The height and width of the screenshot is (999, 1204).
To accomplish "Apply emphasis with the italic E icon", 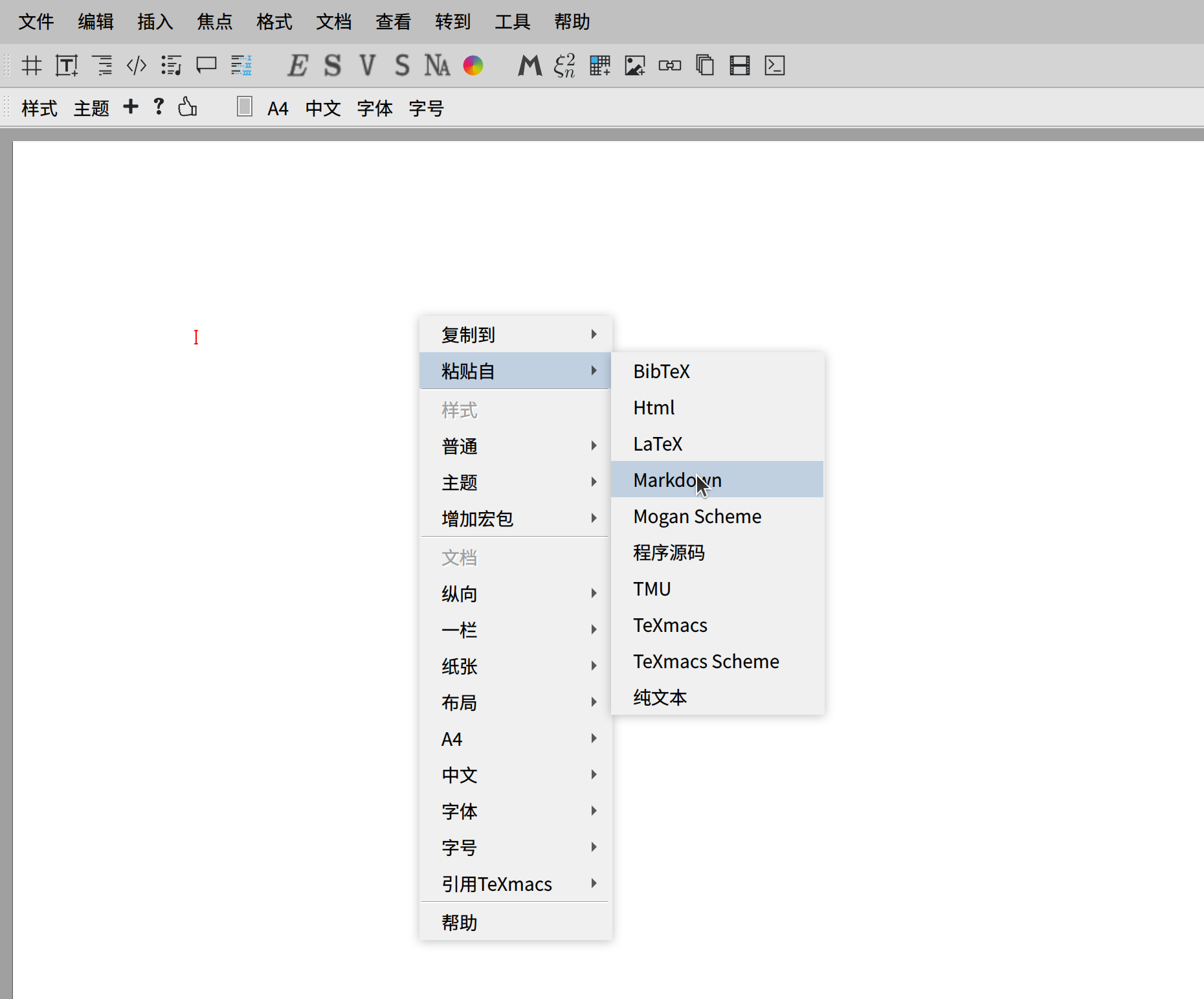I will [x=298, y=65].
